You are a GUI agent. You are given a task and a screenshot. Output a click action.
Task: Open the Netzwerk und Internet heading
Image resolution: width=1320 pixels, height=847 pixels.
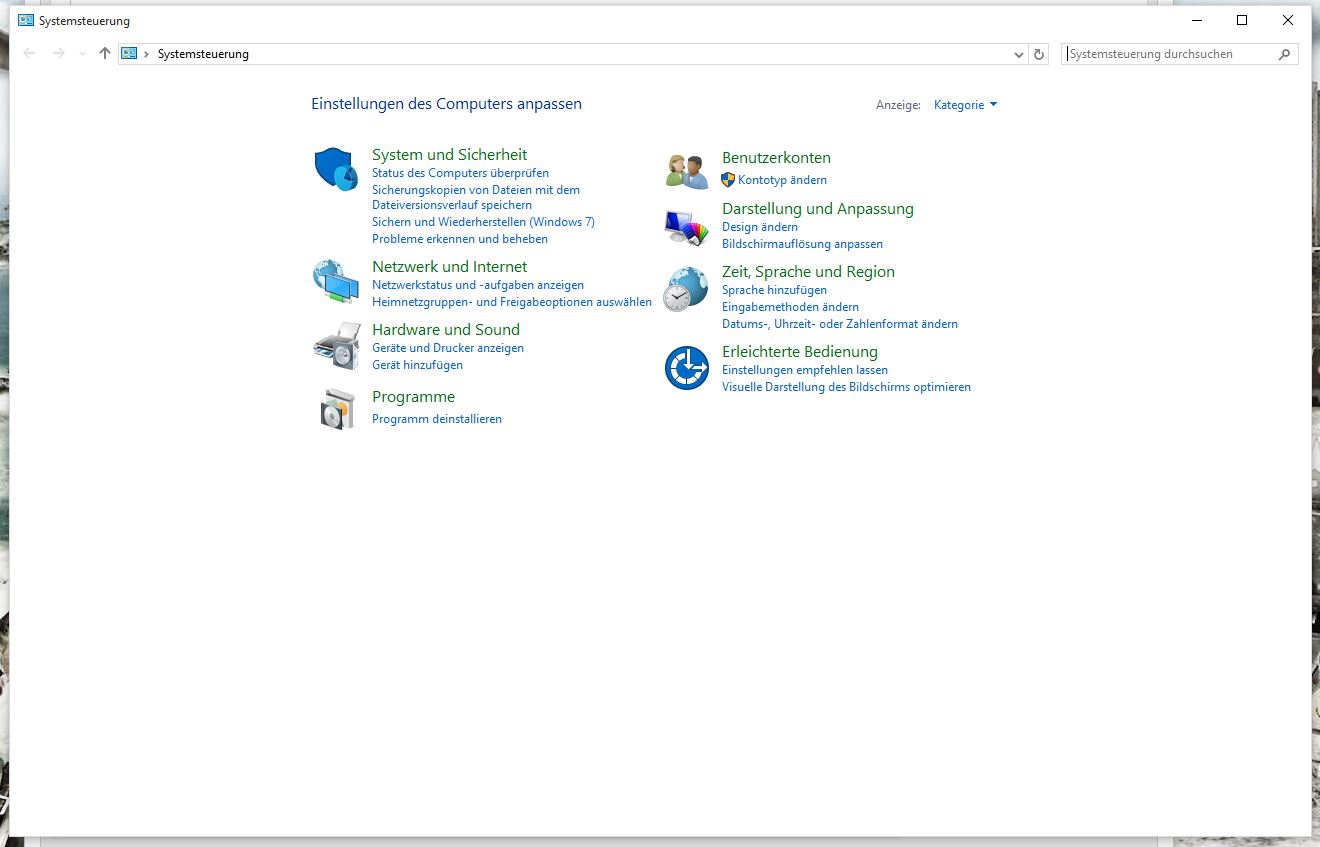coord(449,267)
